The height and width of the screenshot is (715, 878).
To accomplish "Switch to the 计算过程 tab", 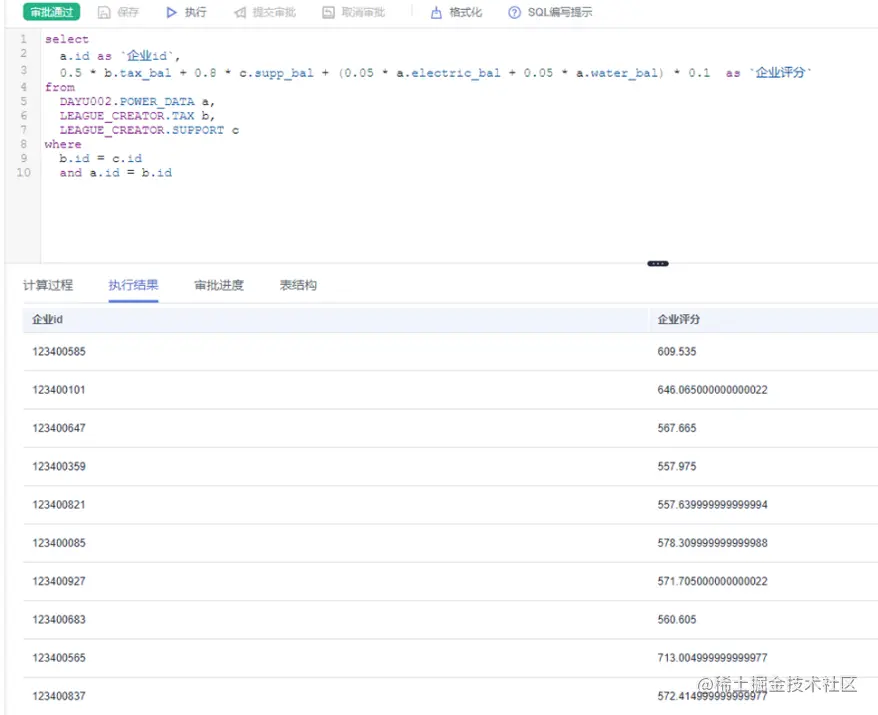I will 48,285.
